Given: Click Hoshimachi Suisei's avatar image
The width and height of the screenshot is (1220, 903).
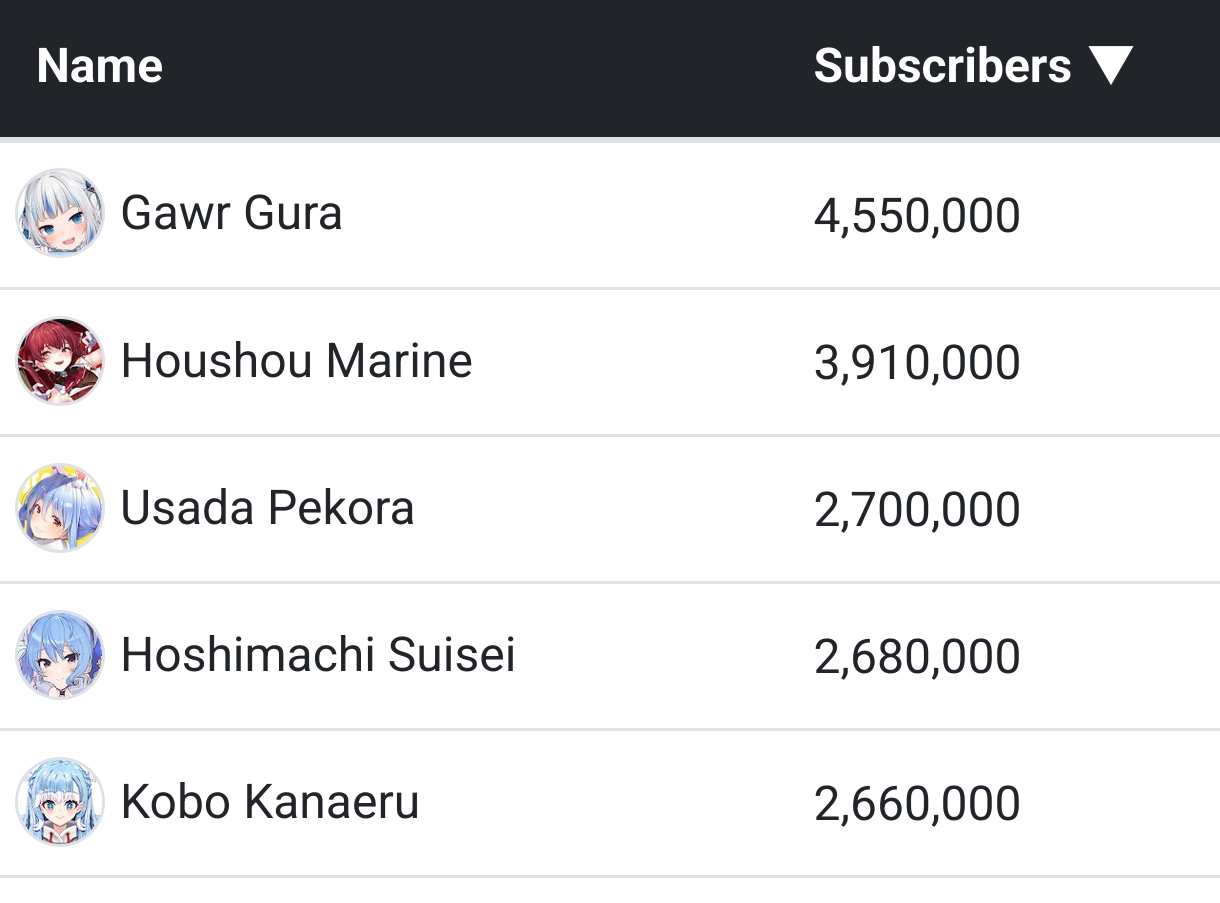Looking at the screenshot, I should (x=60, y=655).
